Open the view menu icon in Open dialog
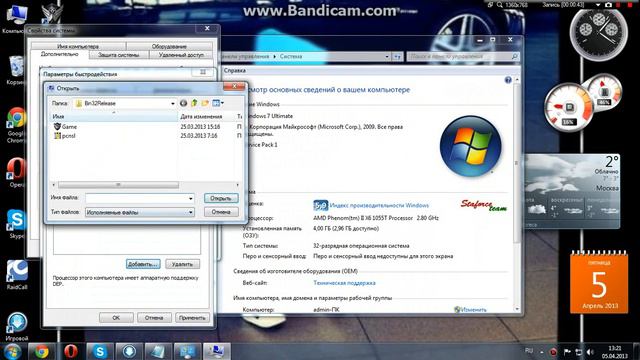 click(218, 103)
